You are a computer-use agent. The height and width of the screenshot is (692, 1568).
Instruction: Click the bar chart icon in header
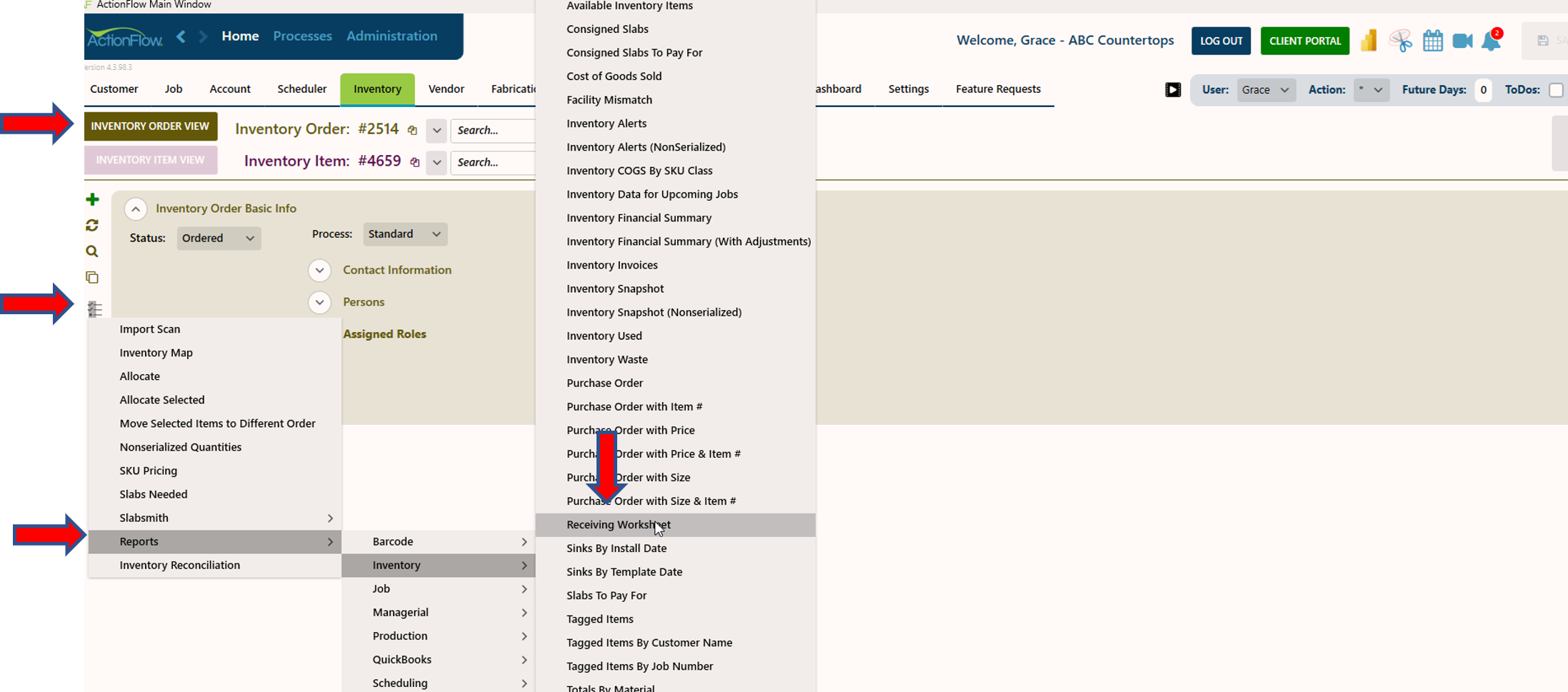click(1369, 41)
